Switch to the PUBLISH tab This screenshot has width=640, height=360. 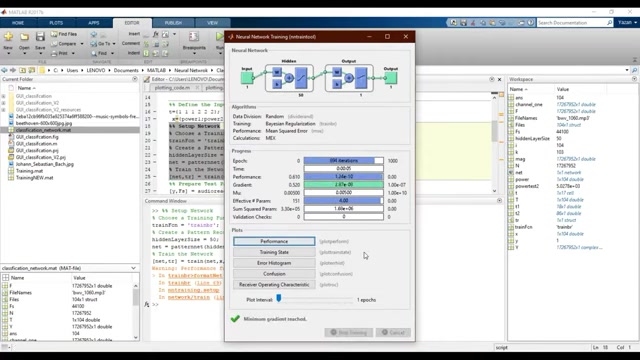click(173, 23)
